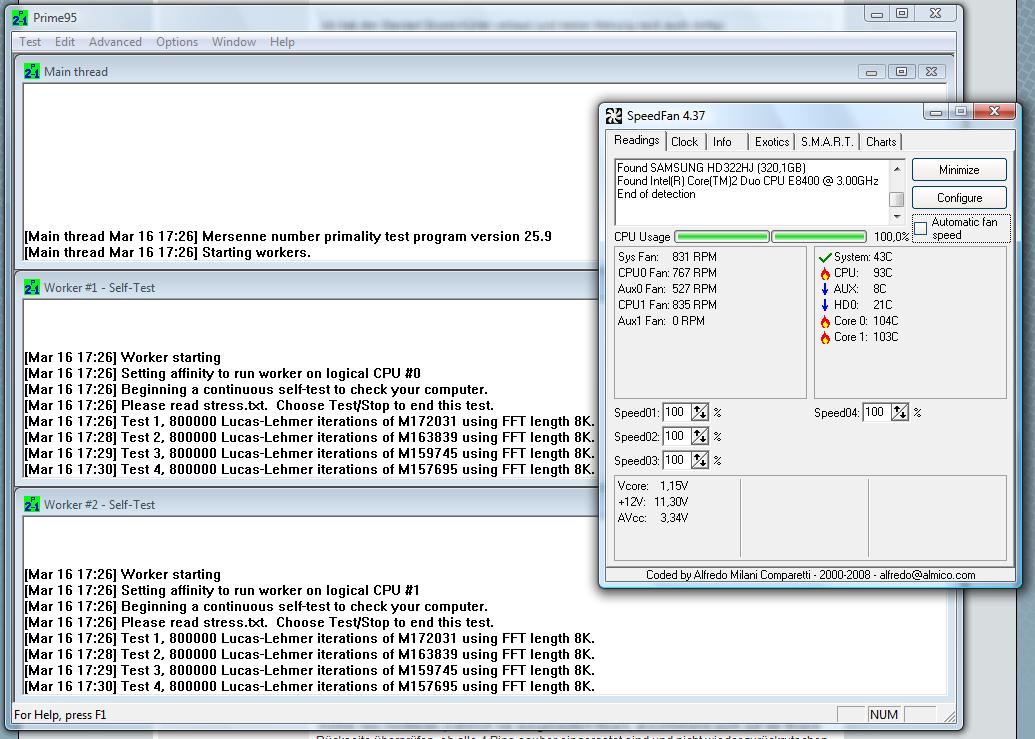Click the Minimize button in SpeedFan
The image size is (1035, 739).
click(959, 170)
